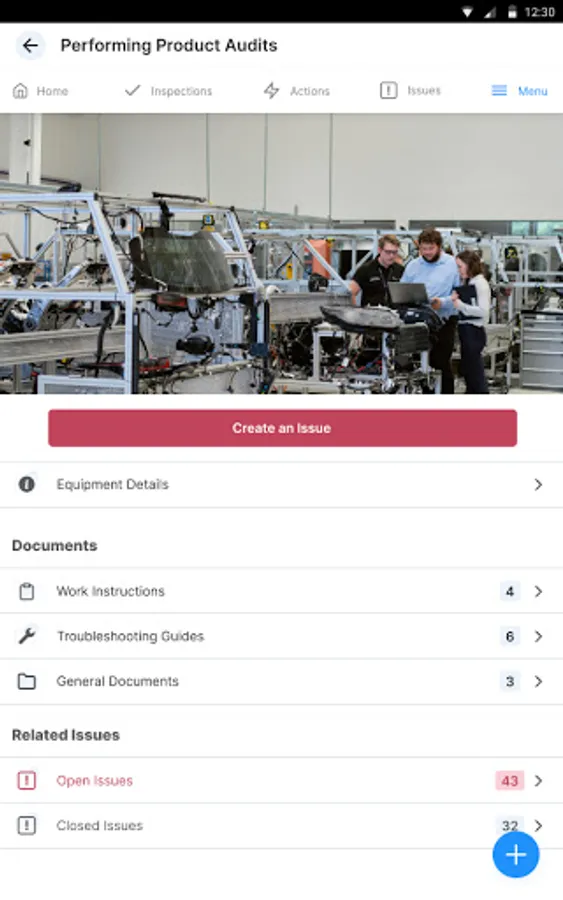This screenshot has width=563, height=900.
Task: Switch to the Inspections tab
Action: pos(169,91)
